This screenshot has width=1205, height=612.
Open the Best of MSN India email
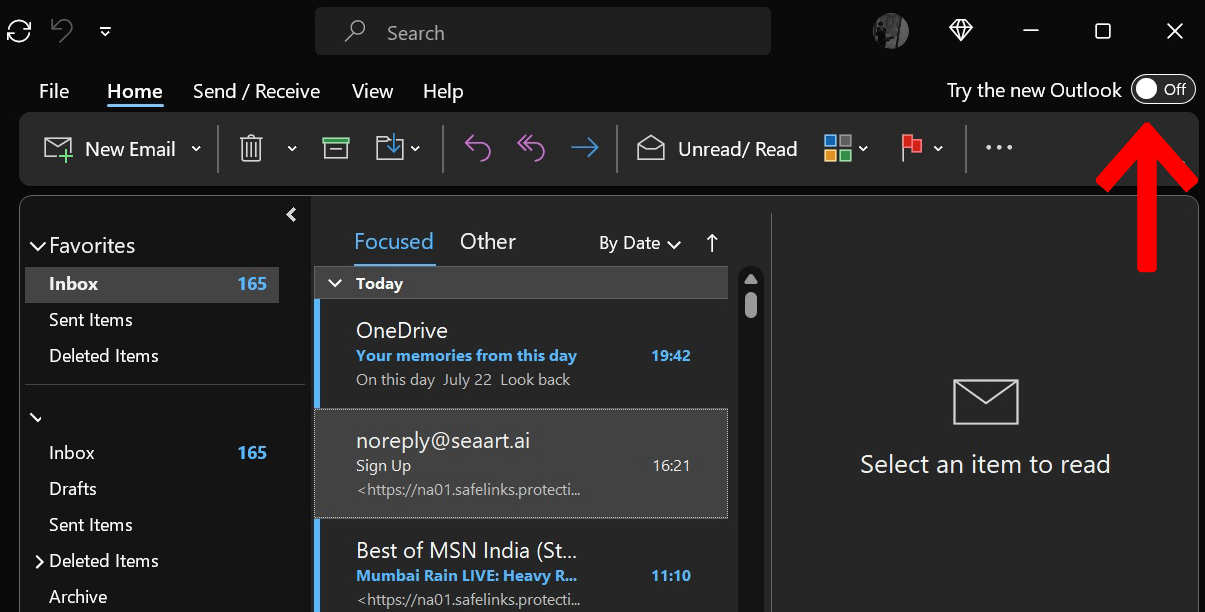(521, 566)
